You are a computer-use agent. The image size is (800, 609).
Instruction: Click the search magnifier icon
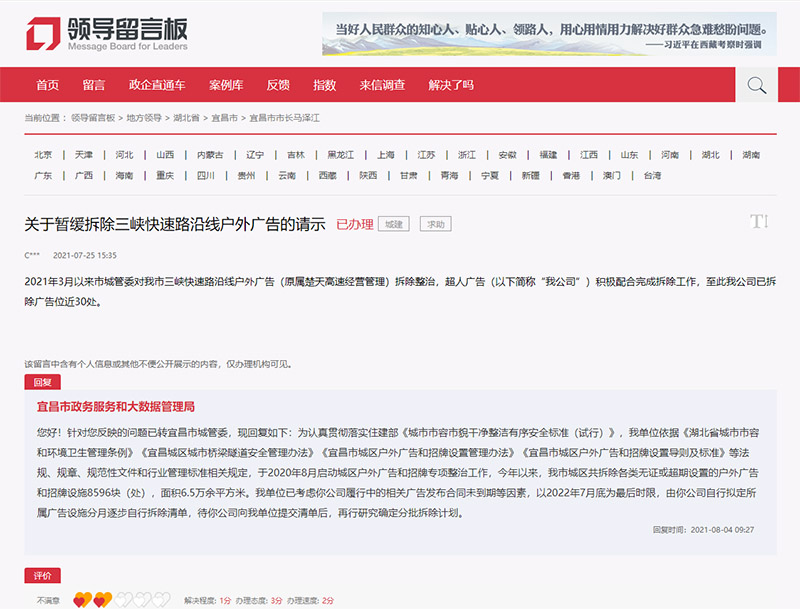click(757, 85)
